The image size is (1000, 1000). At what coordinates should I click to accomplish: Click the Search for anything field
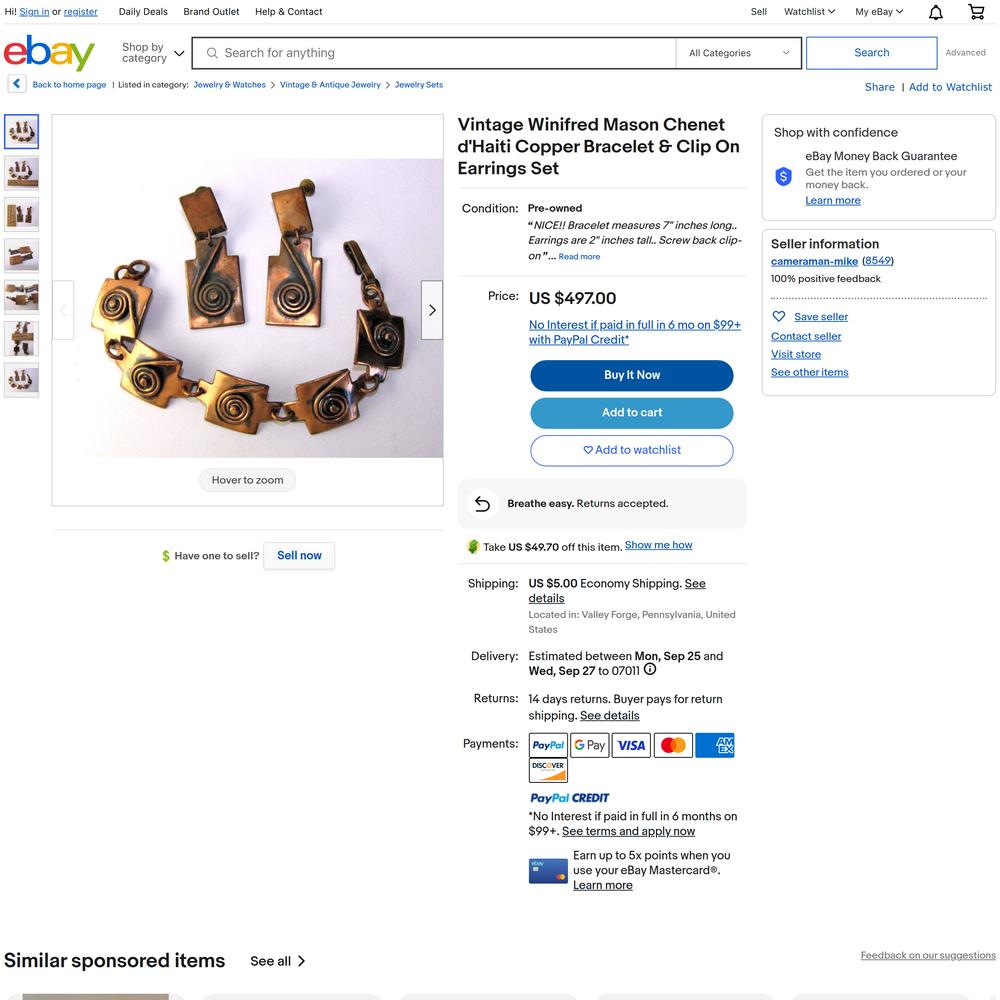434,53
